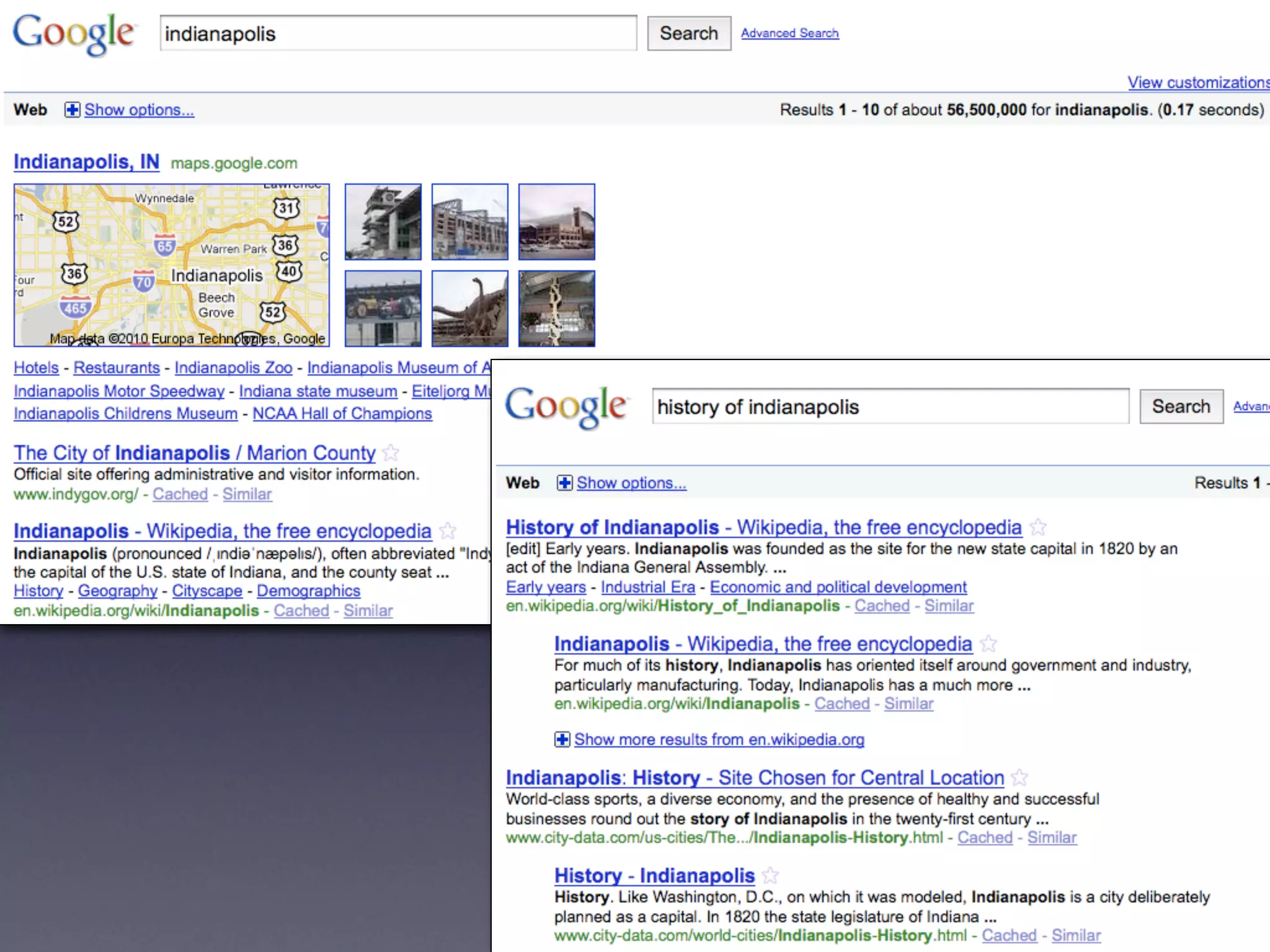Open Advanced Search link at top
Screen dimensions: 1270x952
tap(789, 33)
